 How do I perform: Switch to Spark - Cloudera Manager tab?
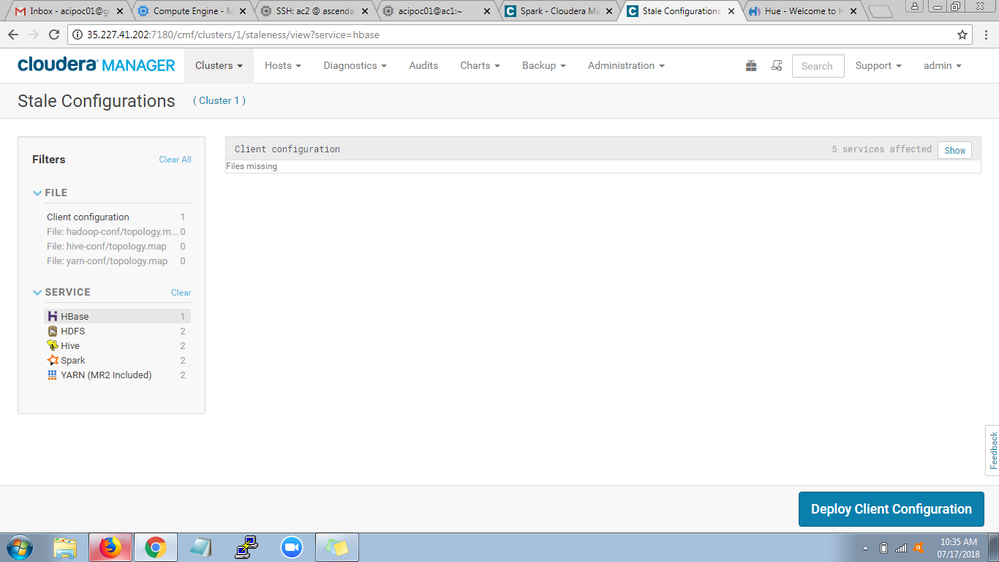tap(559, 11)
